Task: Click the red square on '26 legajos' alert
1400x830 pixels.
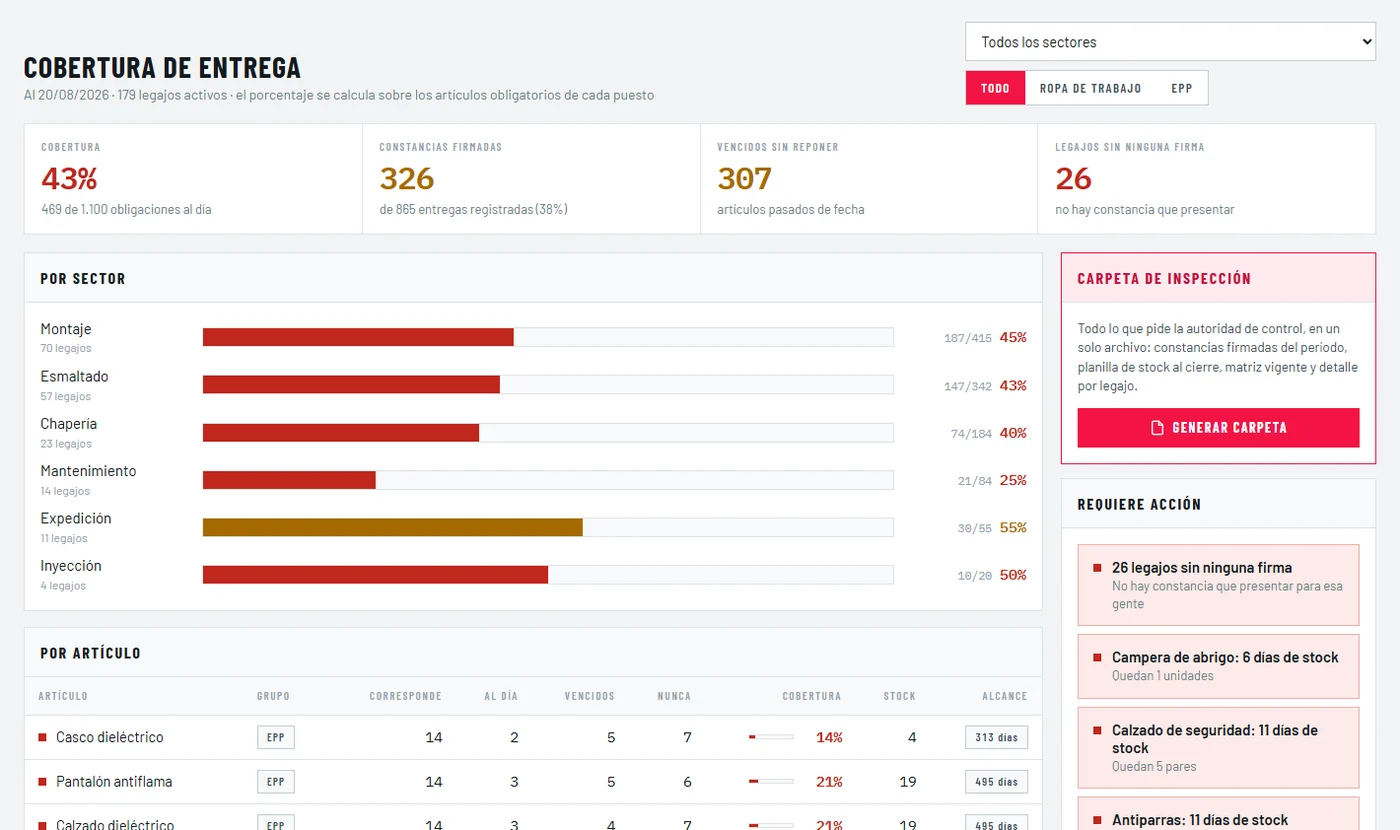Action: [1097, 568]
